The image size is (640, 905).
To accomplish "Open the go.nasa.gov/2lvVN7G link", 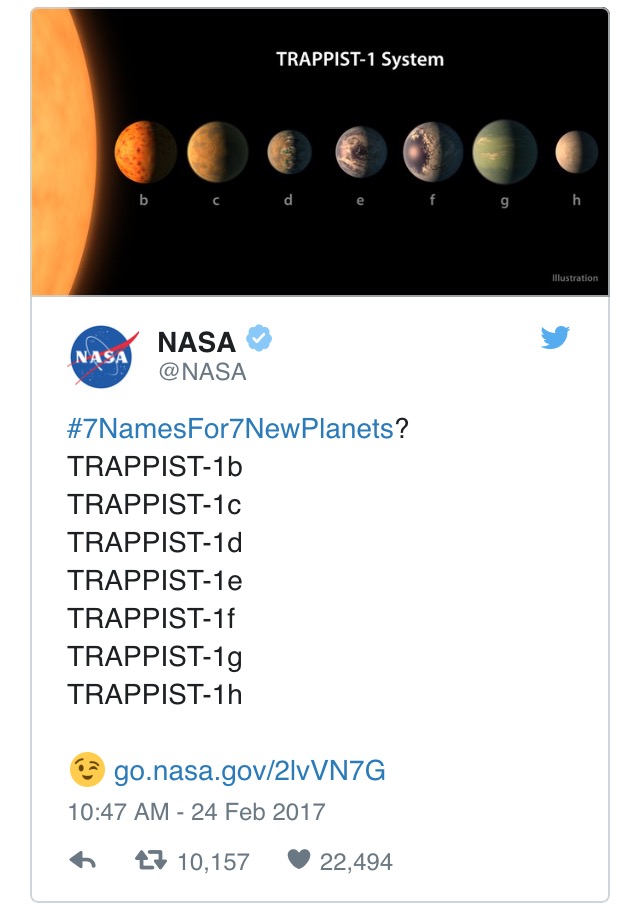I will coord(249,770).
